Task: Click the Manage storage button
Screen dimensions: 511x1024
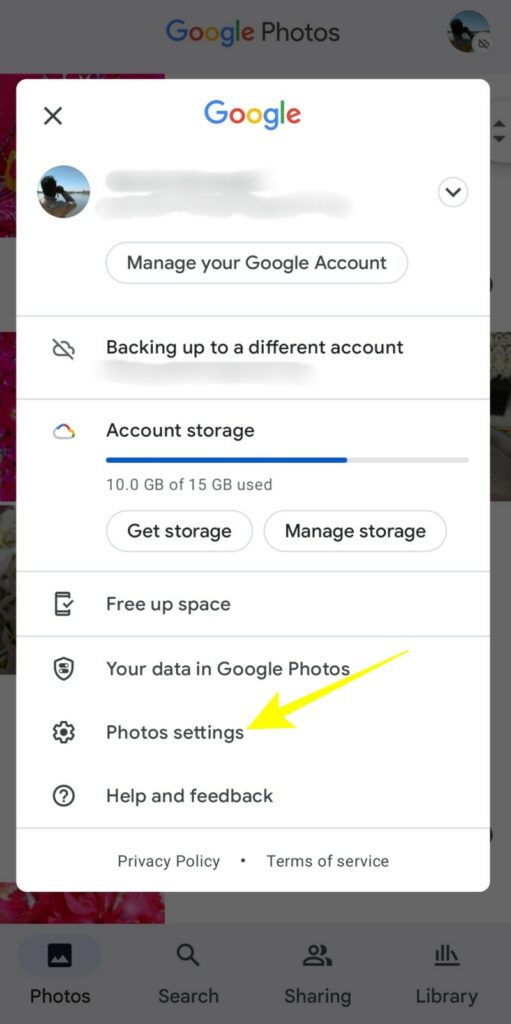Action: pyautogui.click(x=355, y=531)
